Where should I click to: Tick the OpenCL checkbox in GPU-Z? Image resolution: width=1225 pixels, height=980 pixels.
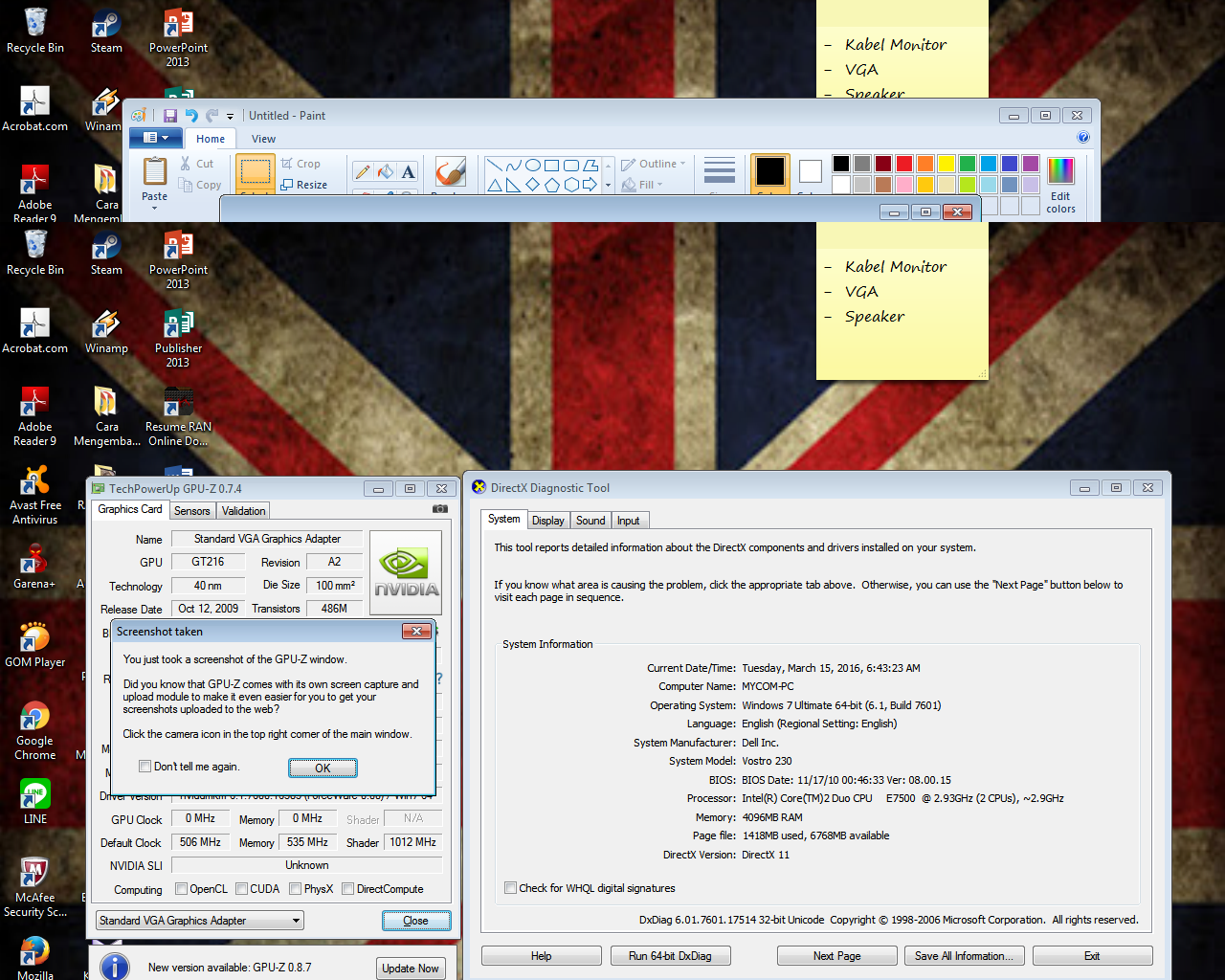coord(181,889)
